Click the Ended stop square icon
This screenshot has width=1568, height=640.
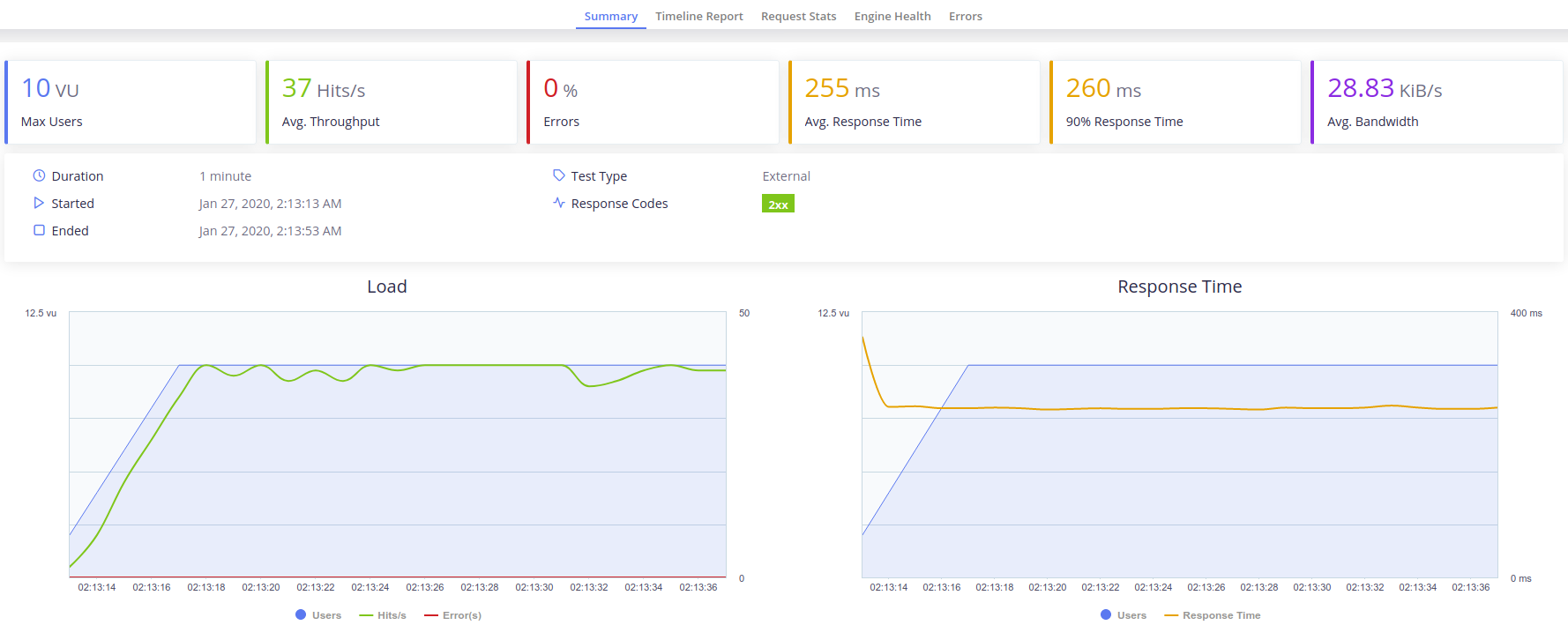point(39,230)
